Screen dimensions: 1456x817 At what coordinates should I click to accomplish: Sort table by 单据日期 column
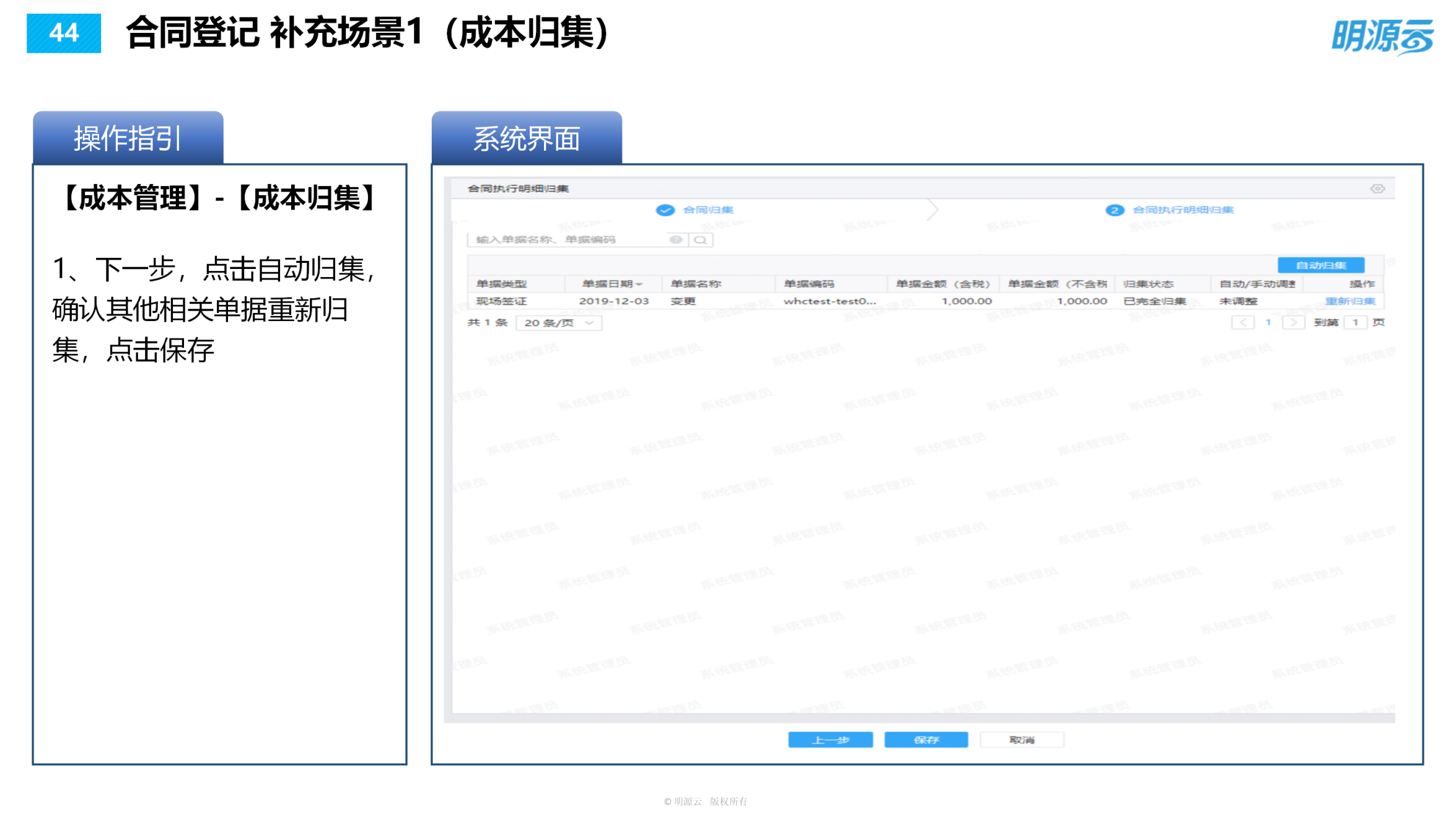pyautogui.click(x=610, y=283)
